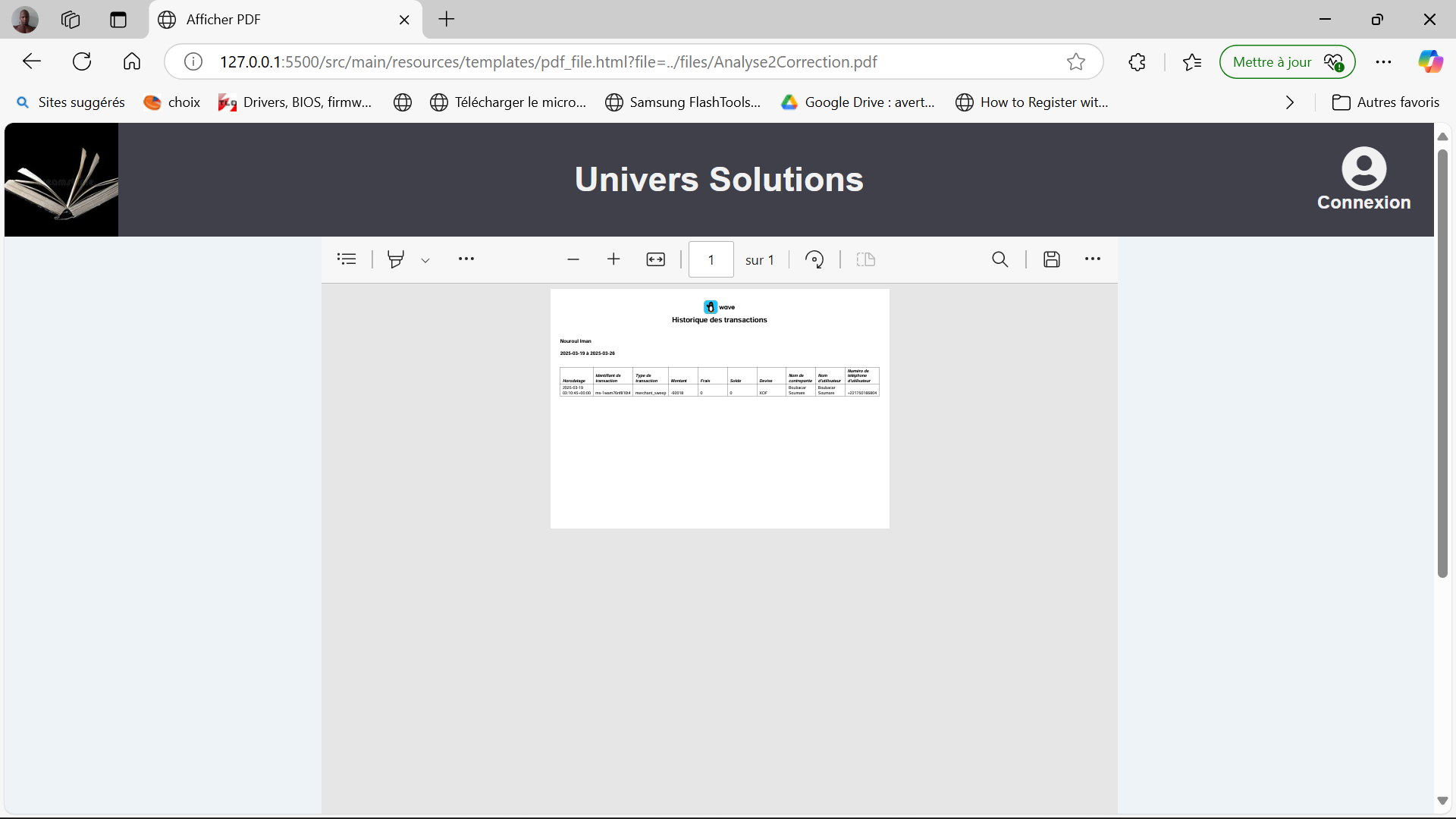The image size is (1456, 819).
Task: Search within the PDF document
Action: click(x=1000, y=259)
